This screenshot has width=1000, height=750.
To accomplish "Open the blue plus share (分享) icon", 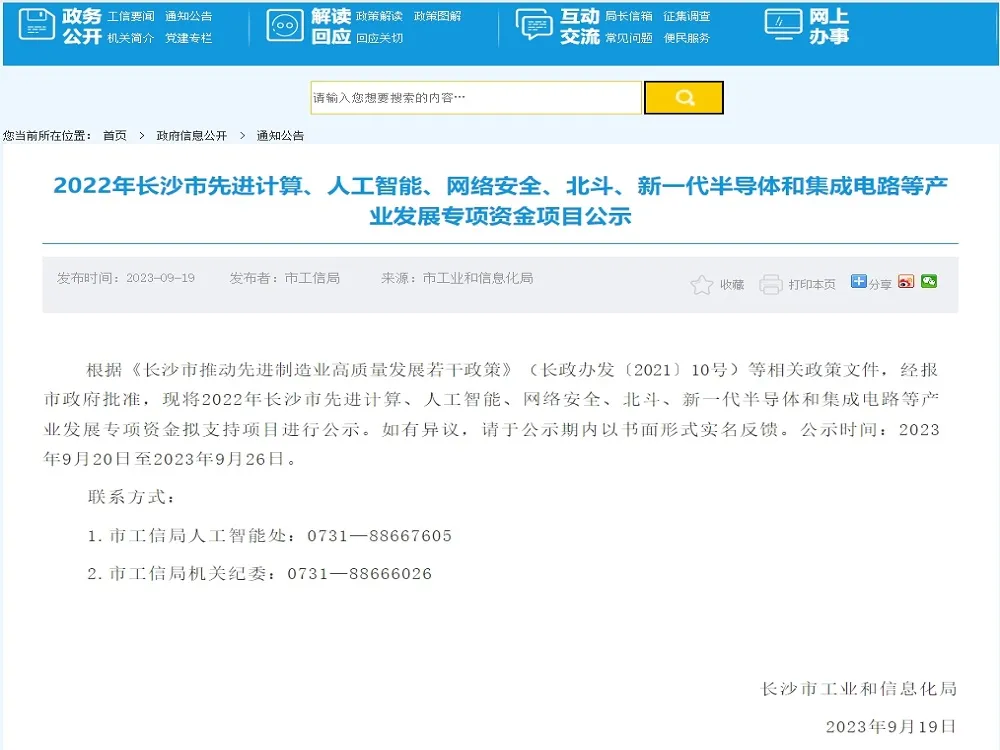I will click(x=858, y=282).
